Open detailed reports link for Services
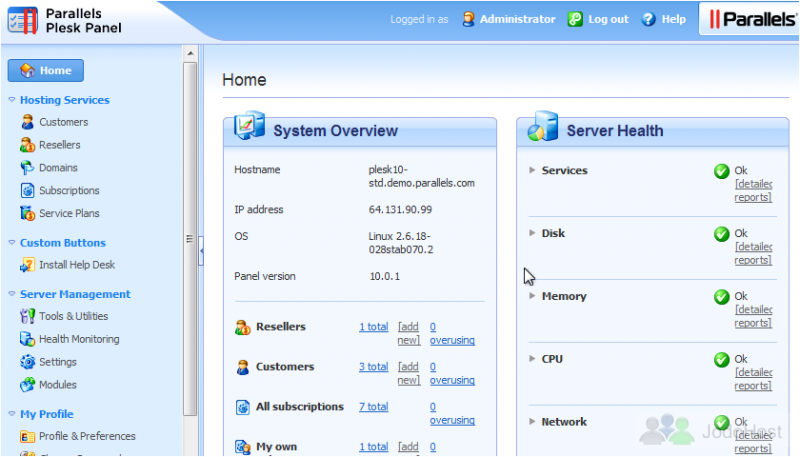This screenshot has width=800, height=457. (x=754, y=190)
